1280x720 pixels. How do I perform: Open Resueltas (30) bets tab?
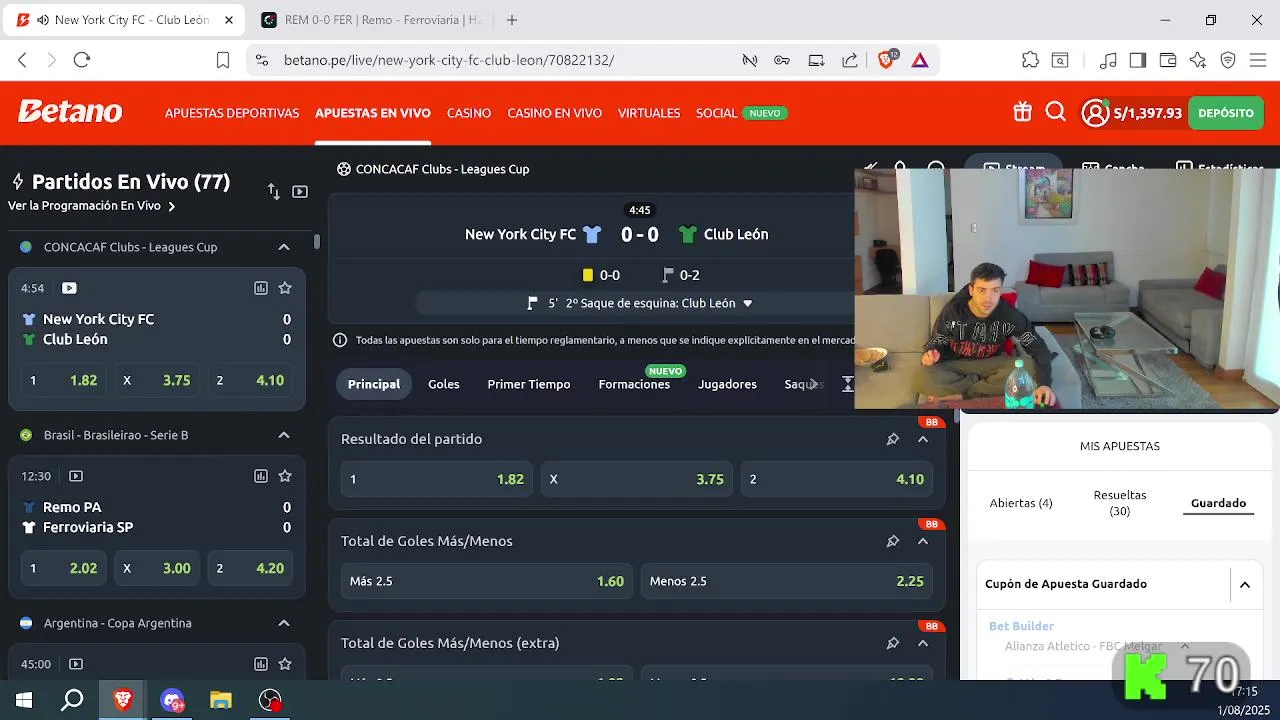1120,503
